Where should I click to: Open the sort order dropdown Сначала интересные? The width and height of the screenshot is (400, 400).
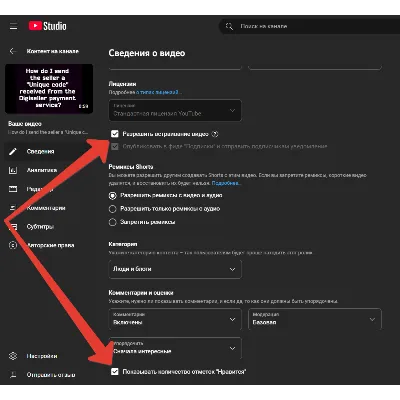[x=175, y=348]
